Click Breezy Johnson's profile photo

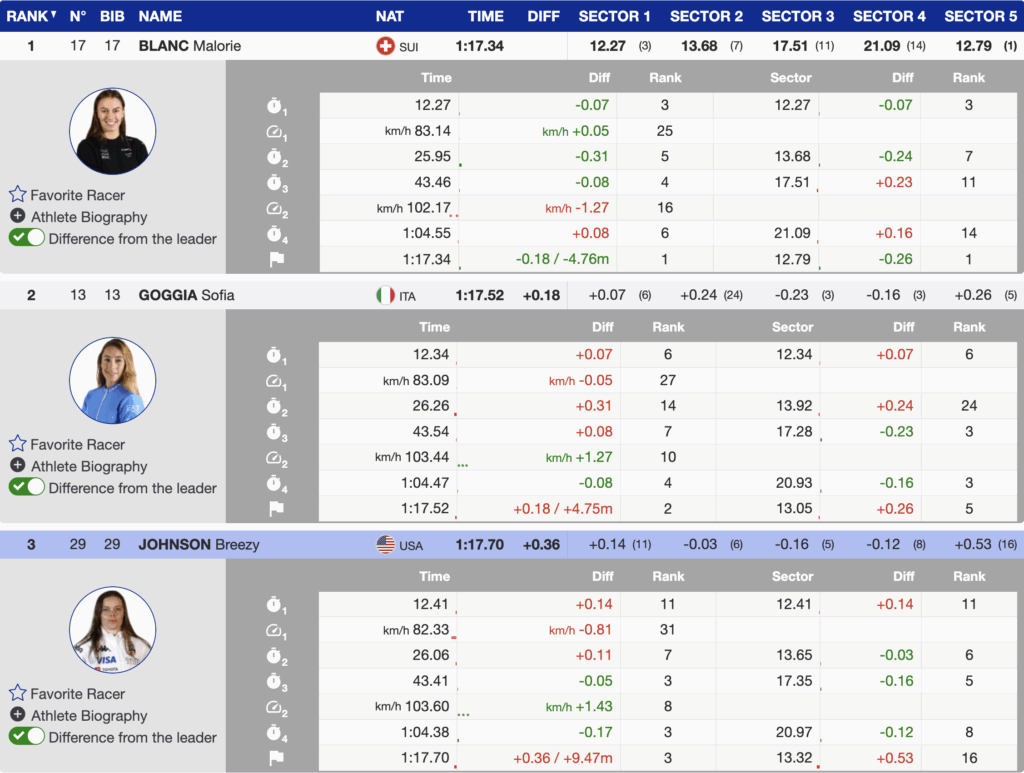[x=112, y=630]
